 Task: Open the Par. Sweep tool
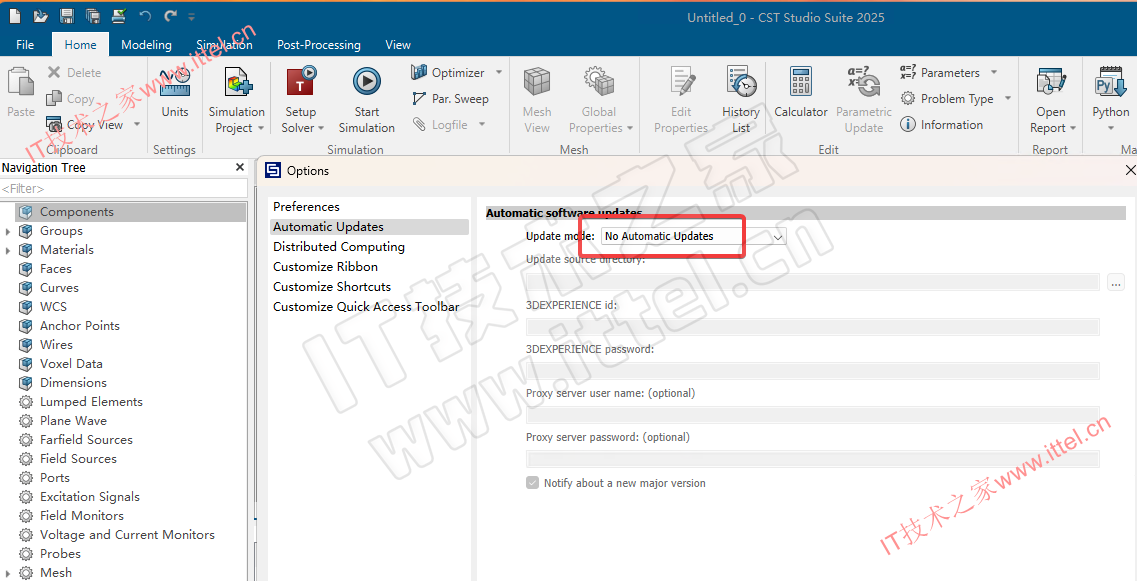click(450, 99)
